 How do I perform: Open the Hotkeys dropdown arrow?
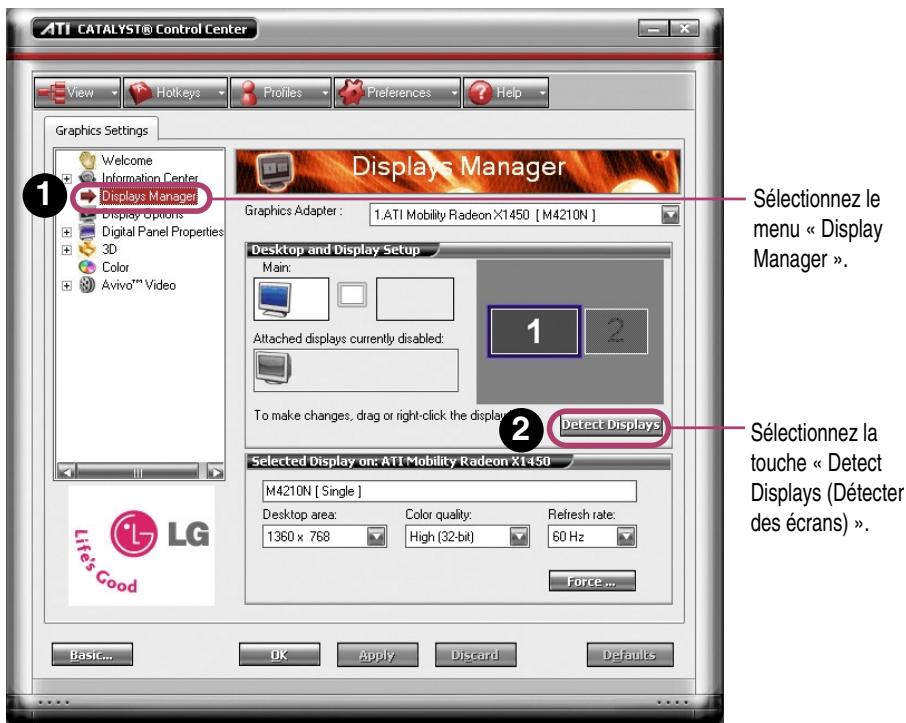pos(221,92)
